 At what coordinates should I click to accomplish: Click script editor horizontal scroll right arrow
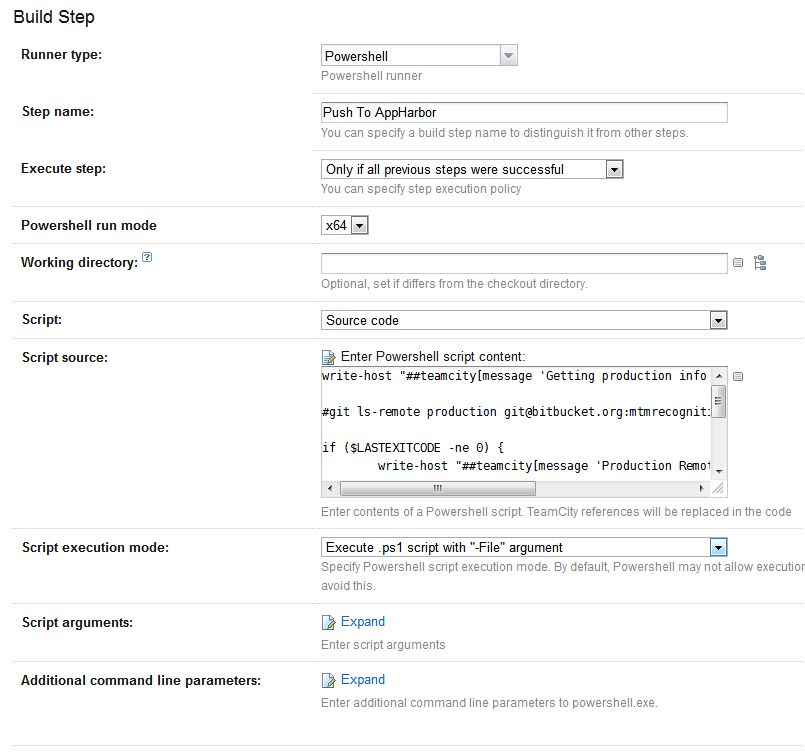tap(702, 489)
